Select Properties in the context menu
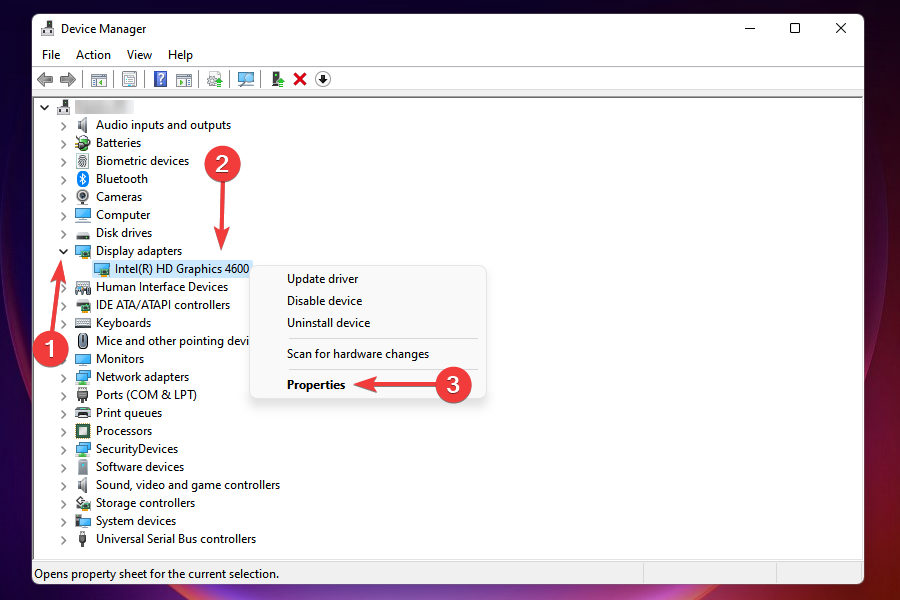Screen dimensions: 900x600 [x=368, y=385]
